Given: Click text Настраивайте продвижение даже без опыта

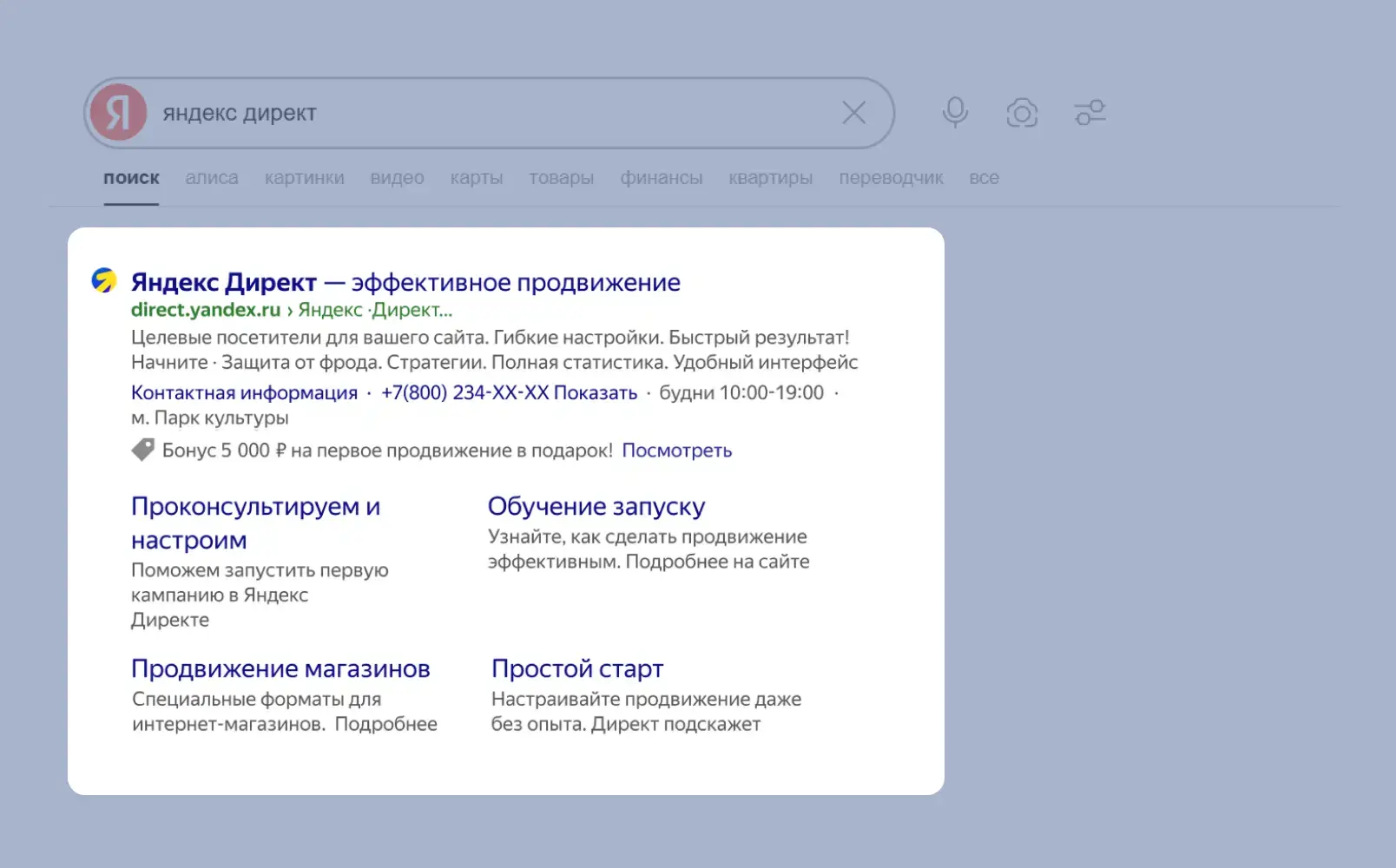Looking at the screenshot, I should click(x=647, y=711).
